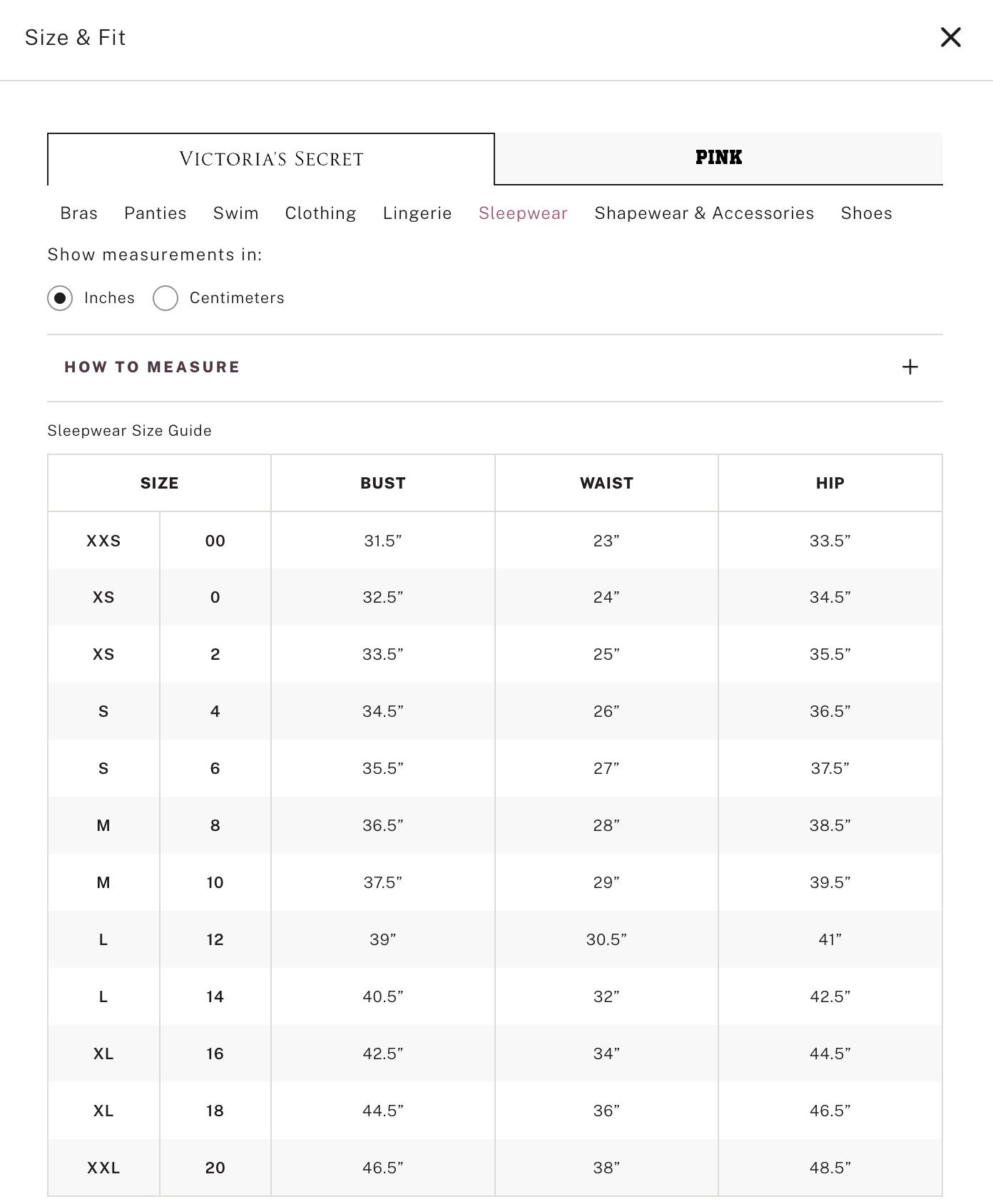This screenshot has height=1204, width=993.
Task: Click the Centimeters label
Action: tap(237, 298)
